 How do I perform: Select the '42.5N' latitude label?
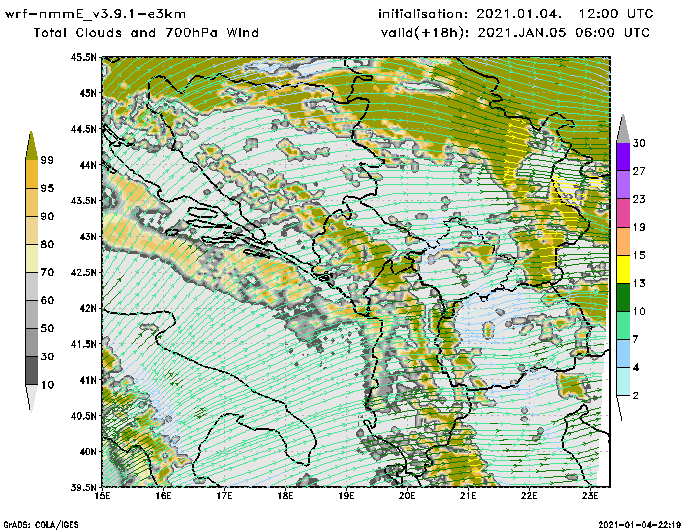(x=83, y=272)
